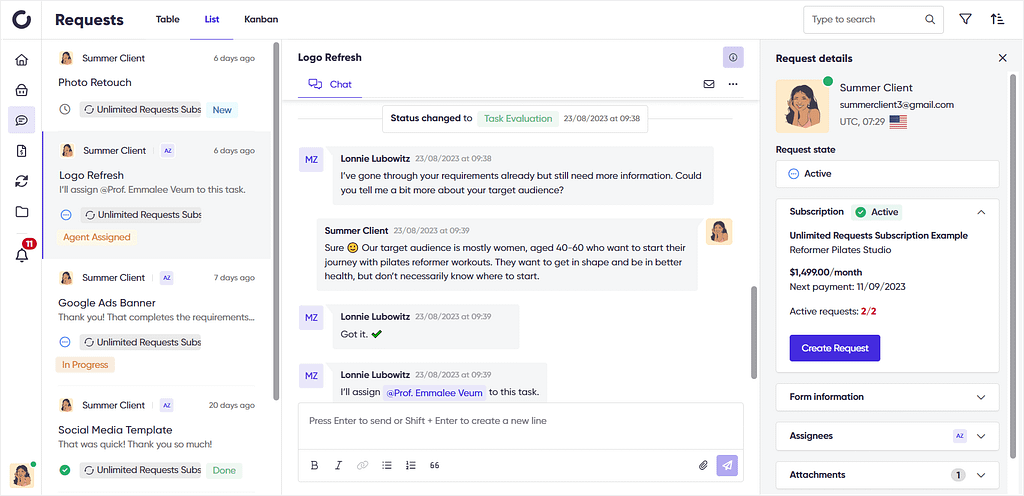1024x496 pixels.
Task: Open the invoices document sidebar icon
Action: [x=22, y=151]
